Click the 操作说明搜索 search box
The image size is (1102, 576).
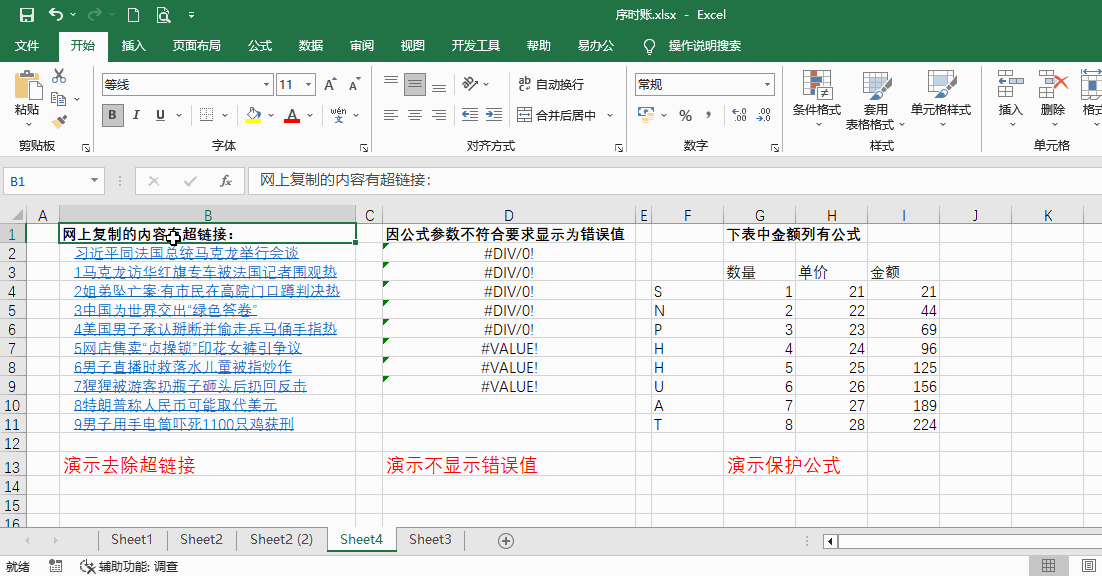pyautogui.click(x=704, y=46)
